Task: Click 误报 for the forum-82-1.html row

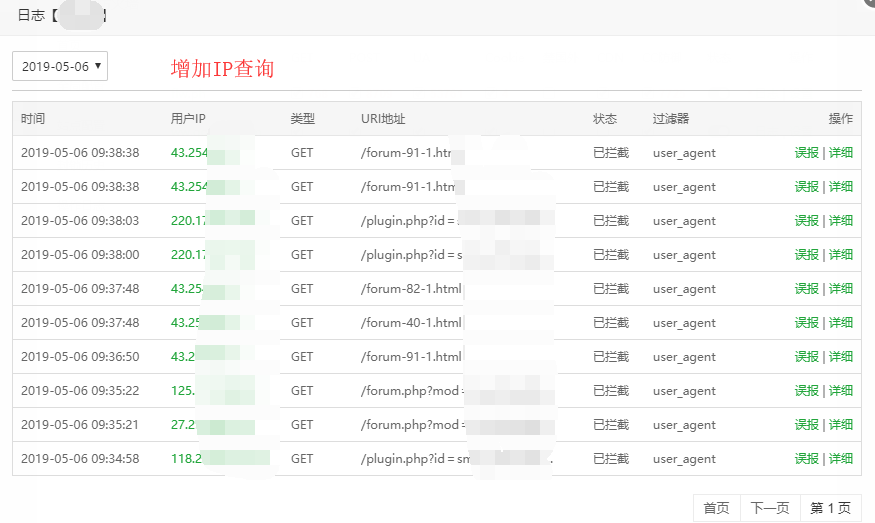Action: (x=806, y=289)
